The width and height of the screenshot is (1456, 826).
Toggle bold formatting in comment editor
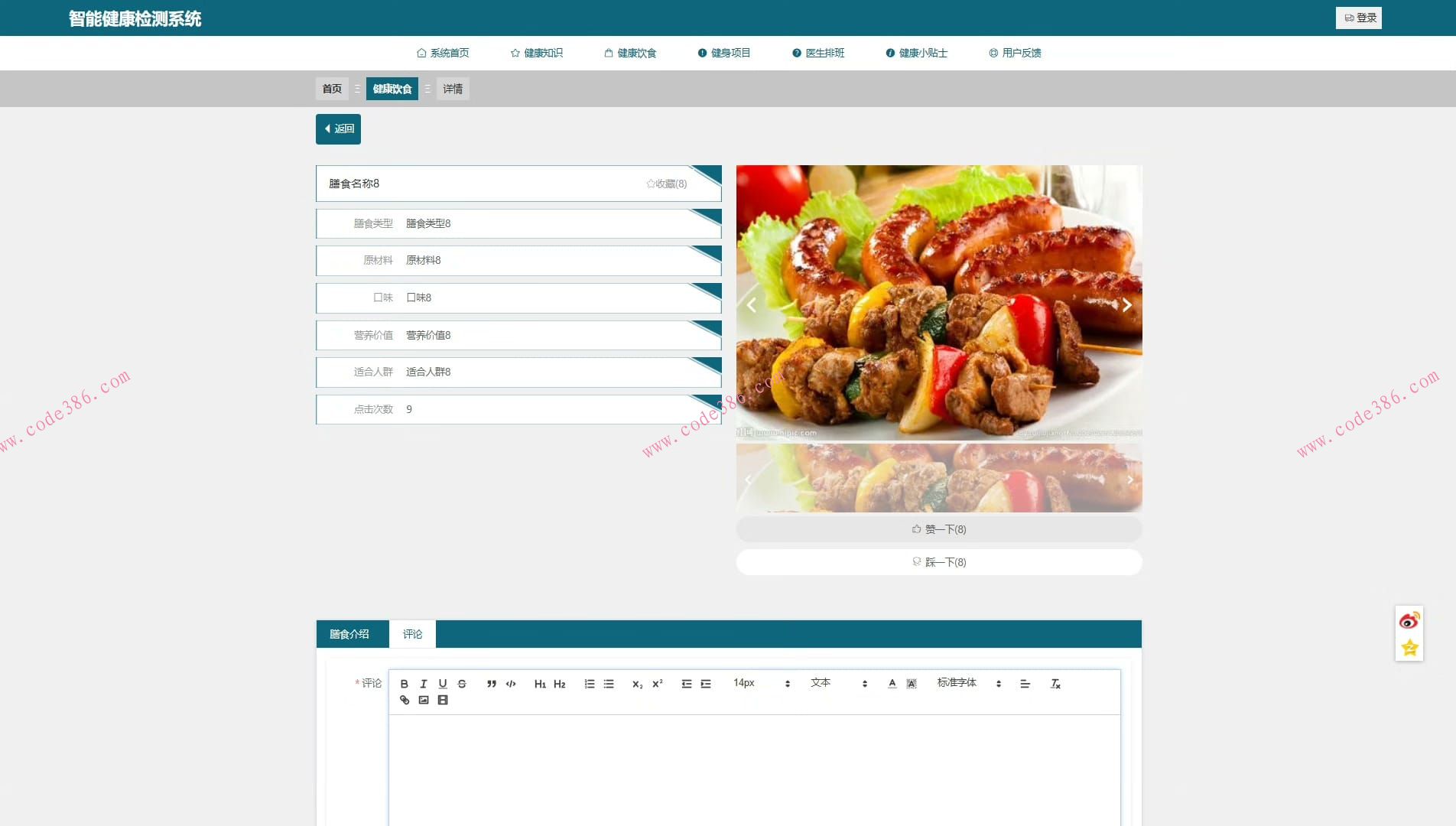coord(405,684)
